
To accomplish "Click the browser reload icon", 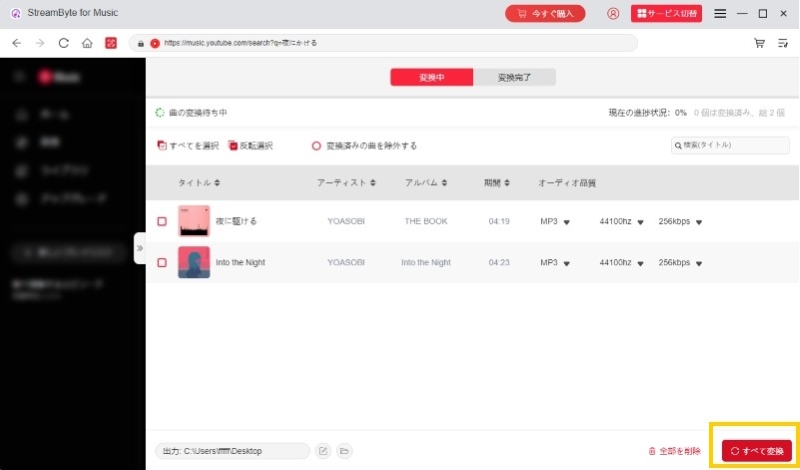I will click(64, 43).
